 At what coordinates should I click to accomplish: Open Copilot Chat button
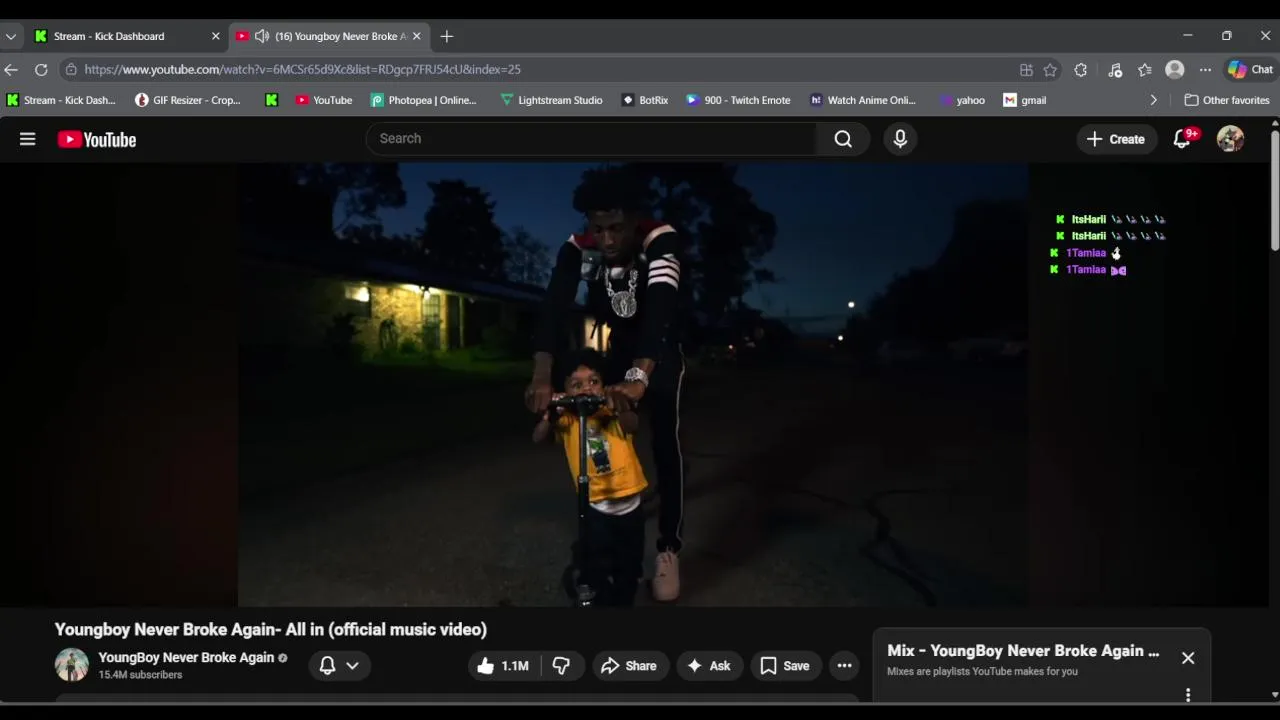(x=1250, y=70)
